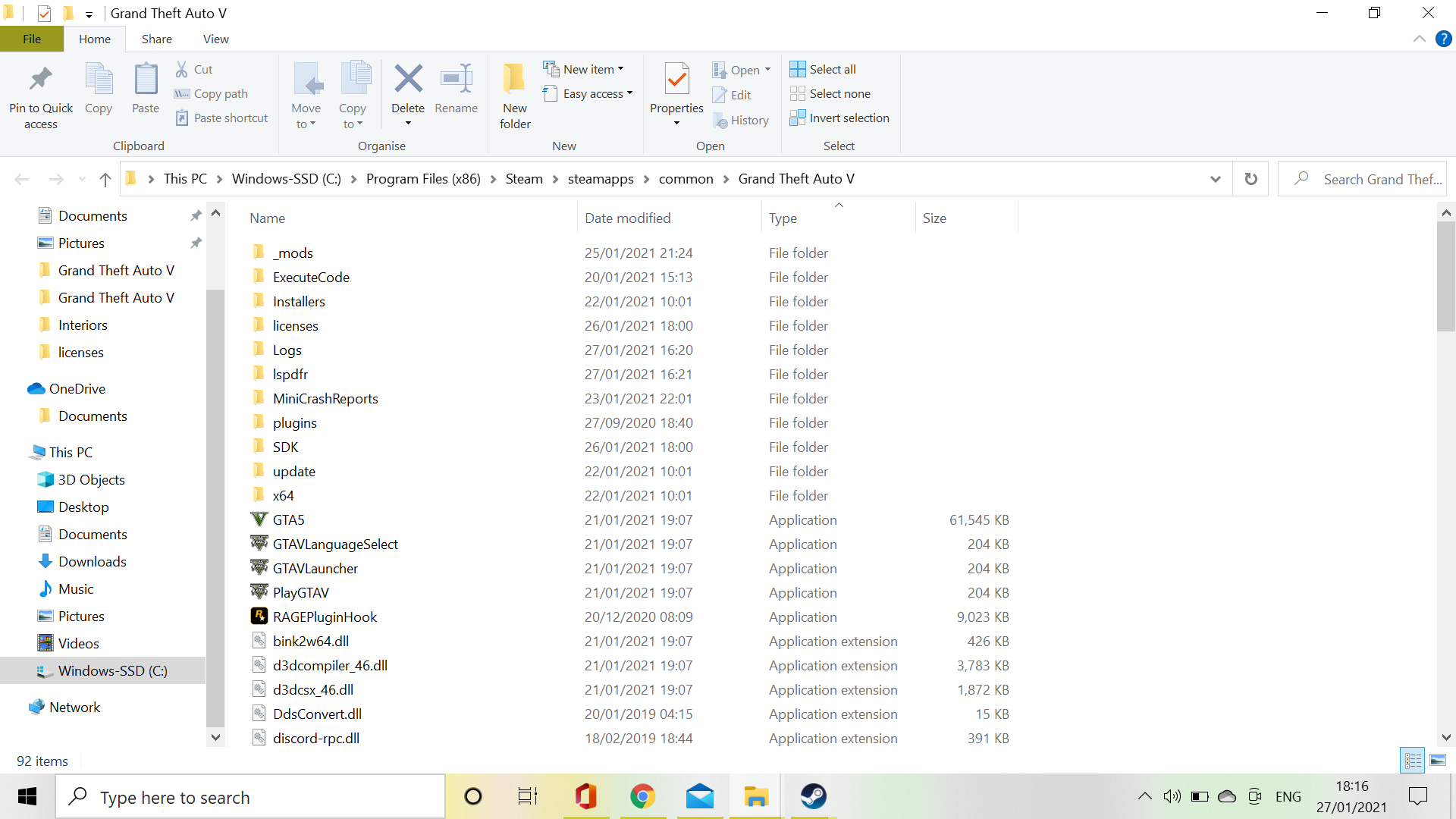1456x819 pixels.
Task: Click the Delete icon in ribbon
Action: pyautogui.click(x=408, y=80)
